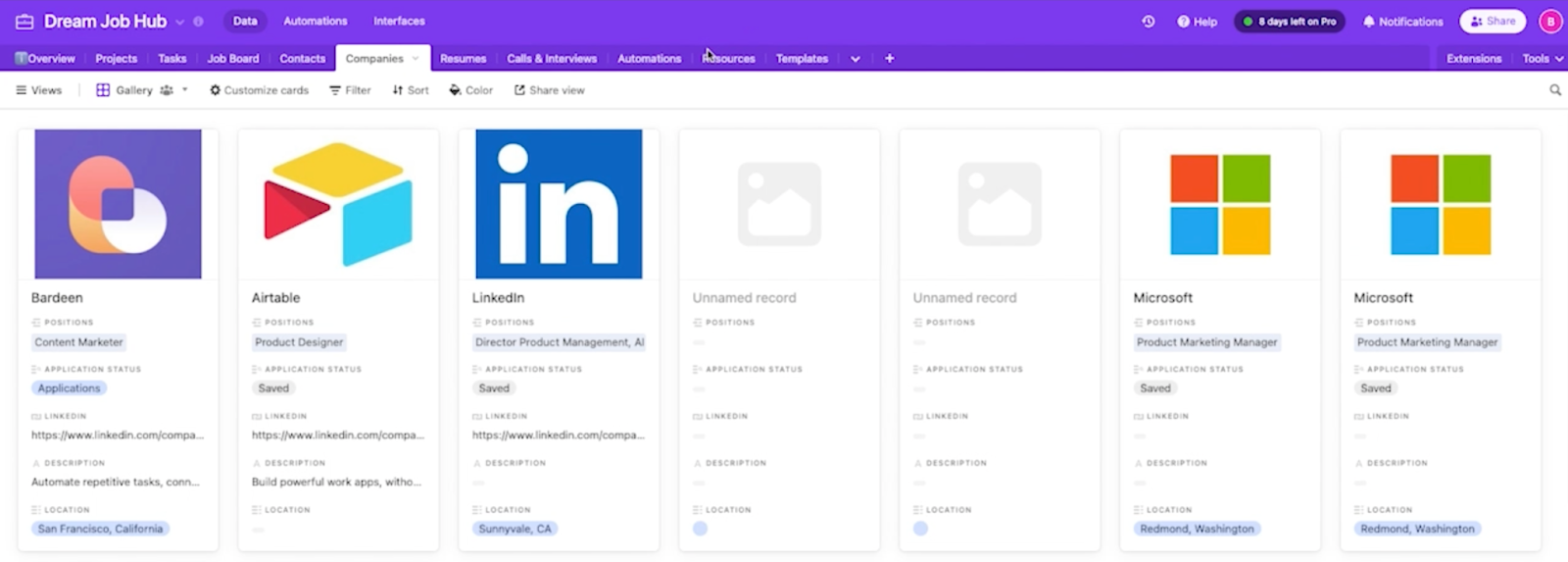Click Airtable description Build powerful work apps
Viewport: 1568px width, 562px height.
tap(337, 483)
